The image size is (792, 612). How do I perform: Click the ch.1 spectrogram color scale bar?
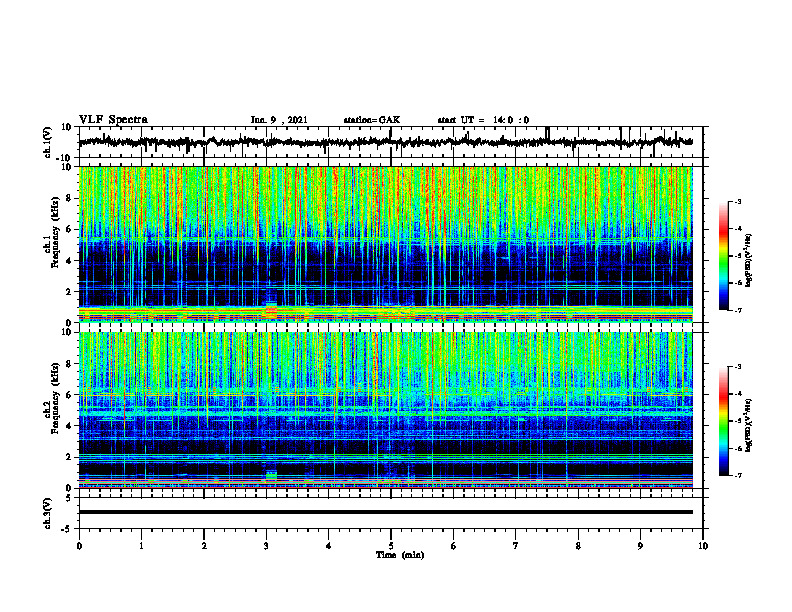[723, 256]
